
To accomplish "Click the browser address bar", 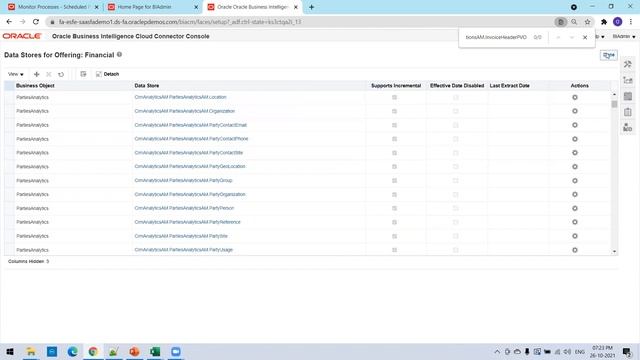I will click(302, 22).
